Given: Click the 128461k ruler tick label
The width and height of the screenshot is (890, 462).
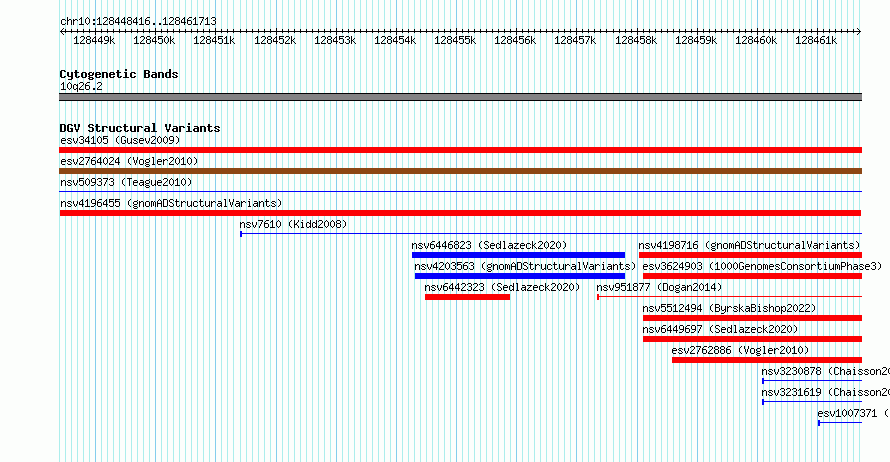Looking at the screenshot, I should coord(816,40).
